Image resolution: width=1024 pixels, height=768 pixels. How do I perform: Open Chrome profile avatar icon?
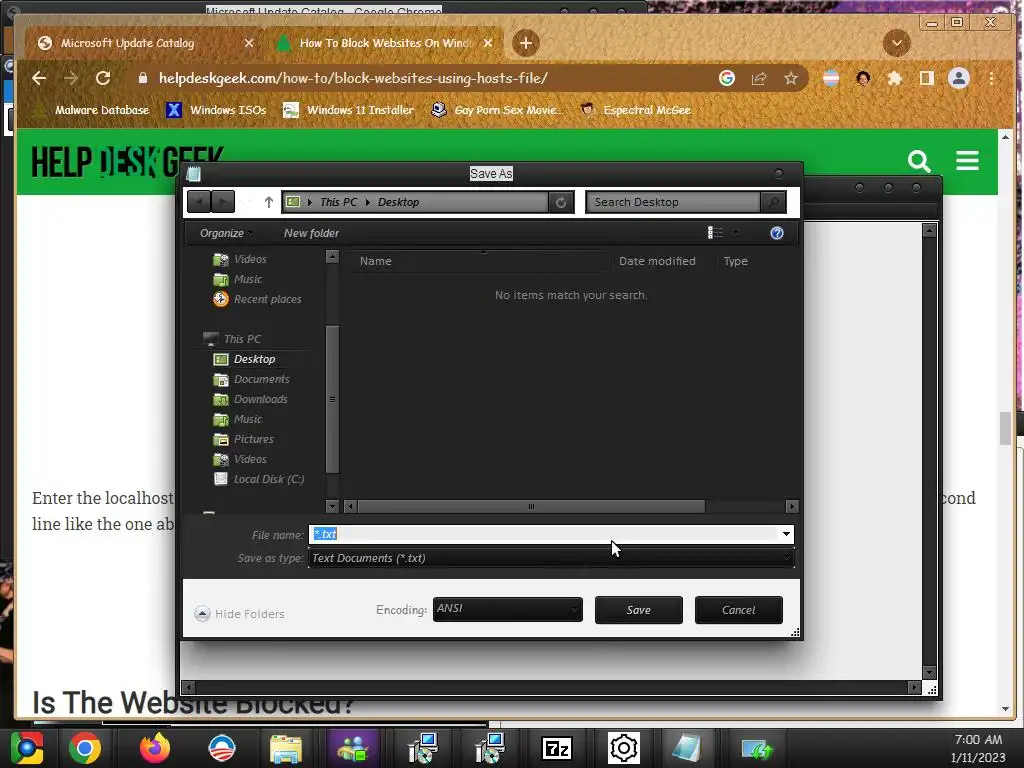[x=959, y=79]
